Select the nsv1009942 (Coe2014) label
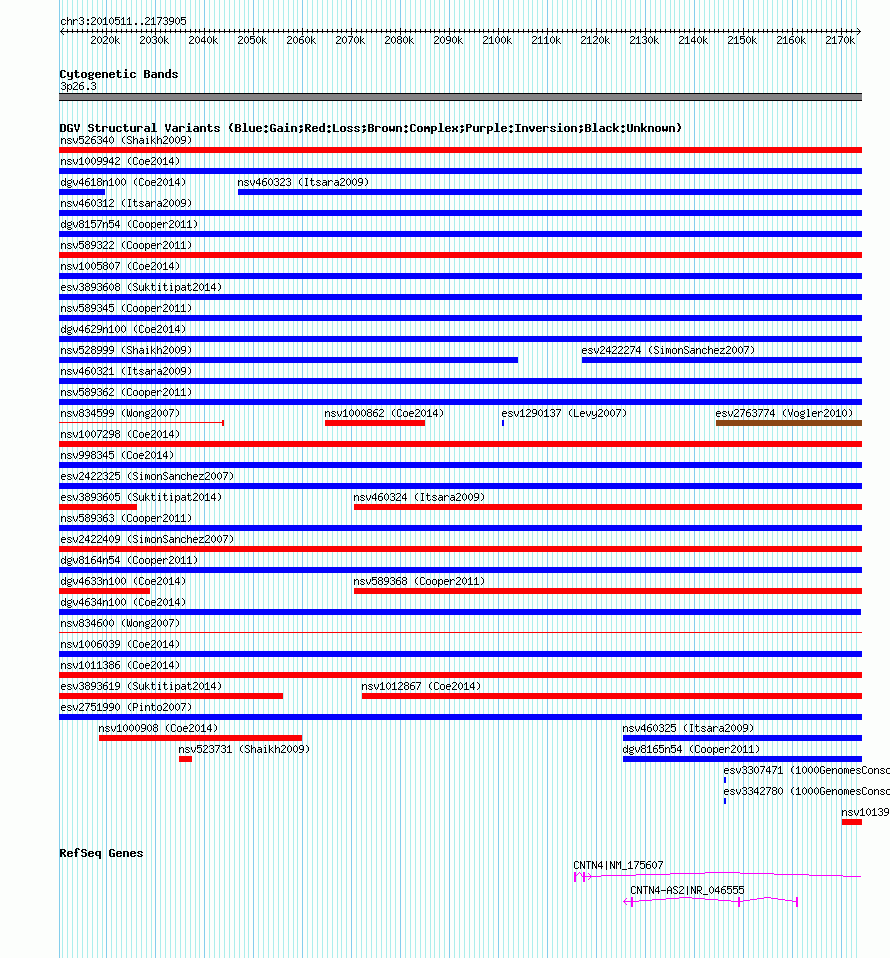Screen dimensions: 890x958 [x=120, y=161]
